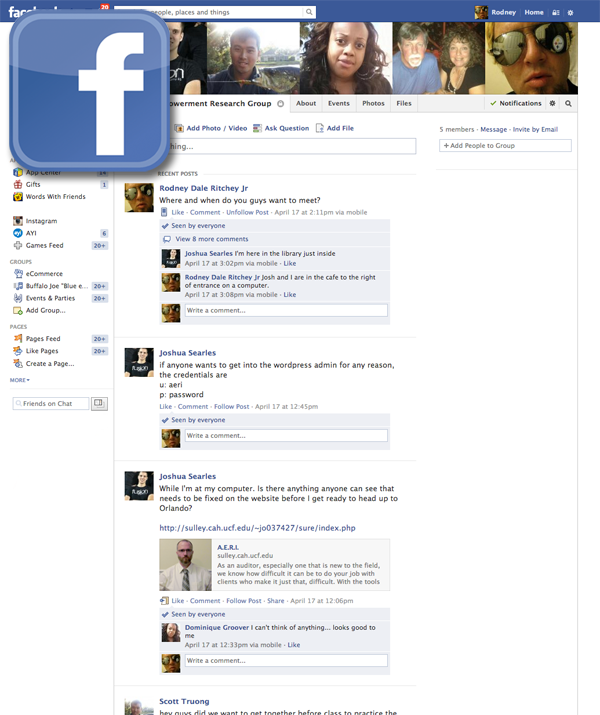The image size is (600, 715).
Task: Click the Gifts icon in sidebar
Action: coord(18,185)
